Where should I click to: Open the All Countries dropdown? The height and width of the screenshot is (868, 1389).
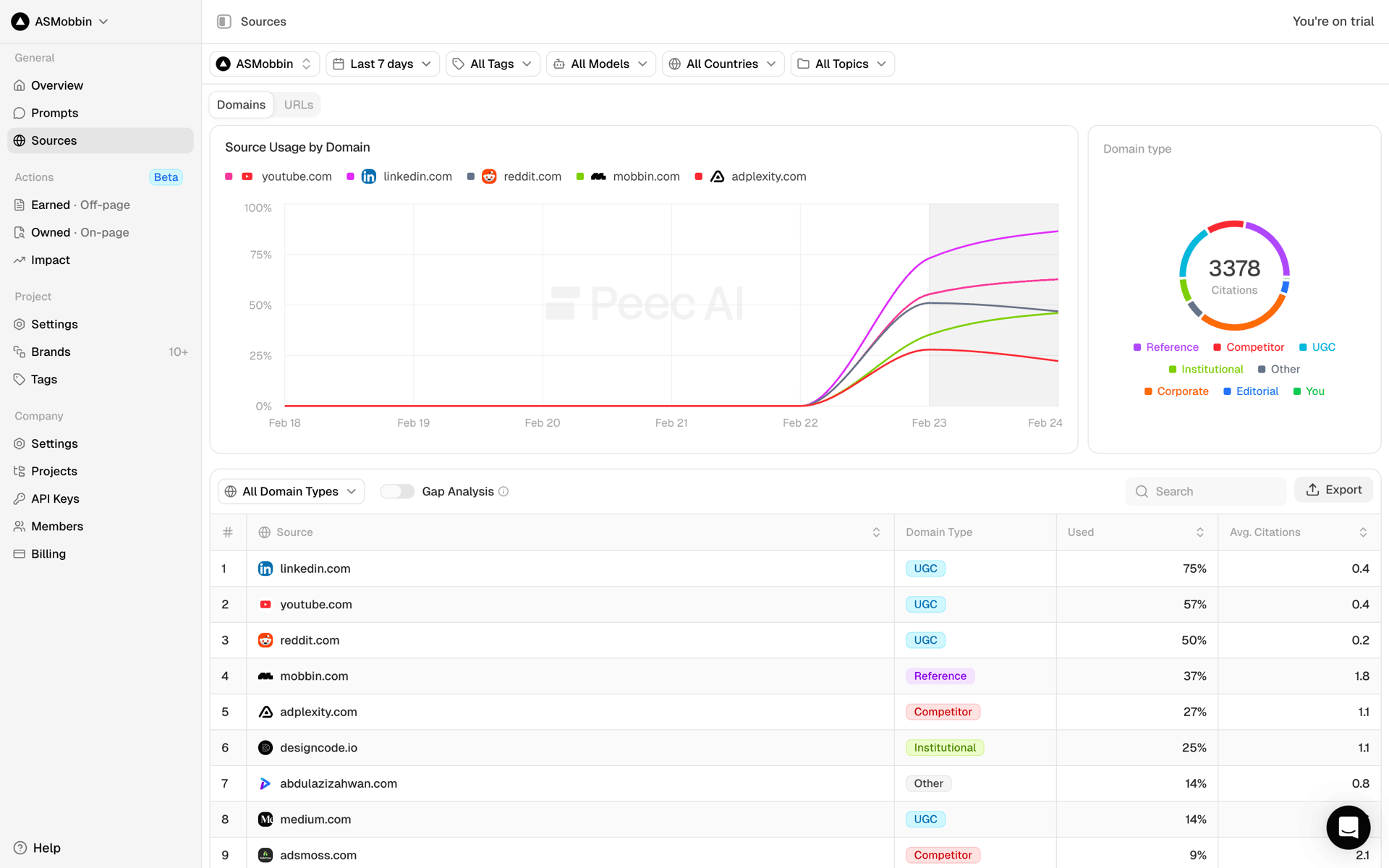[723, 64]
